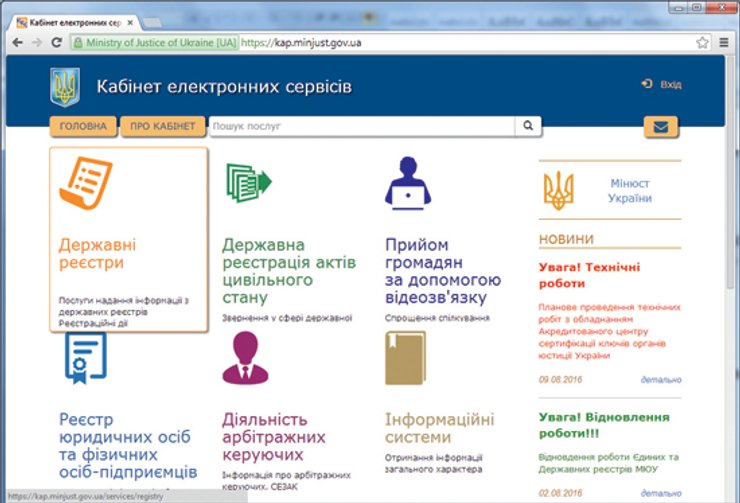Reload the page with the refresh button

57,43
